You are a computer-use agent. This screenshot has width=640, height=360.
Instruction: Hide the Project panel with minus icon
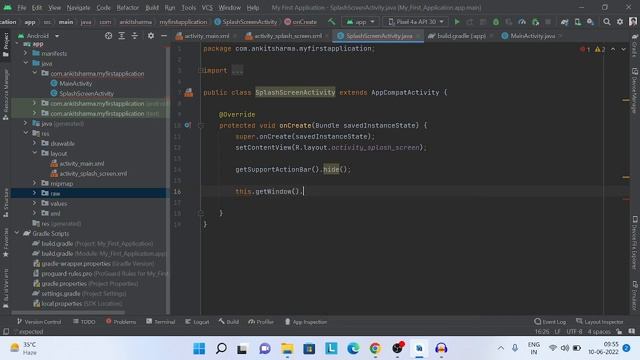coord(164,36)
